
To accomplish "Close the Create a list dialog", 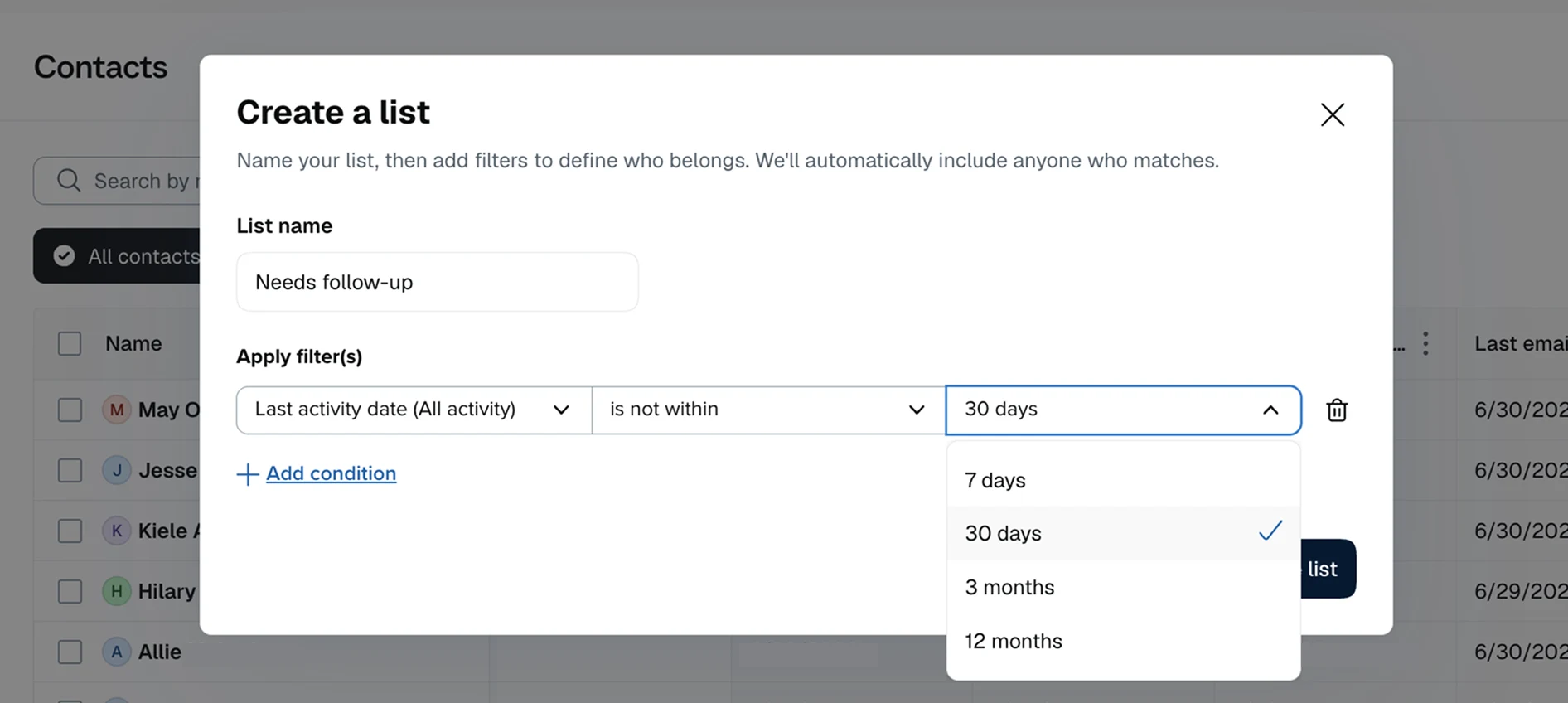I will 1332,114.
